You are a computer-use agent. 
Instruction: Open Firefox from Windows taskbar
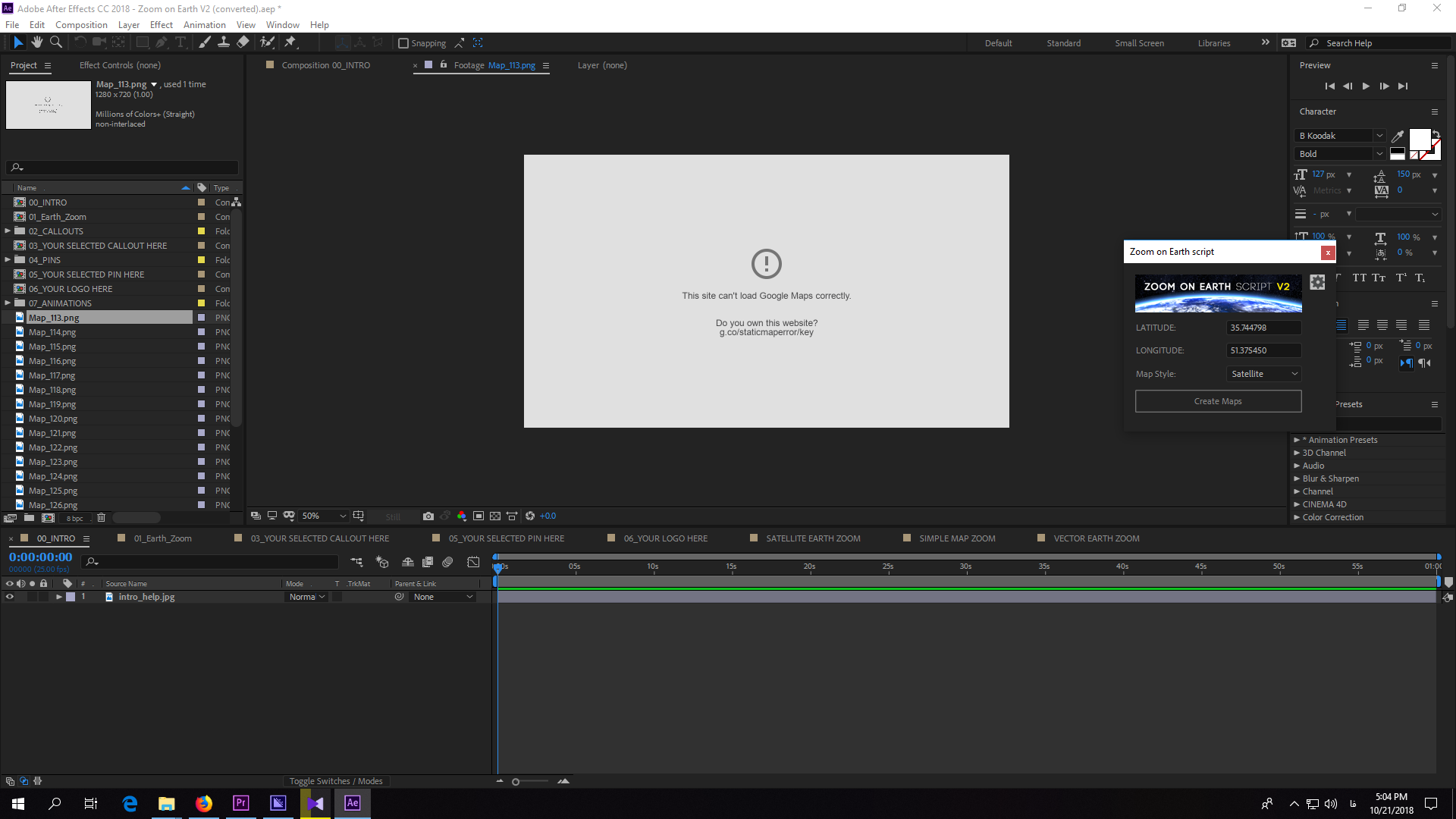tap(204, 803)
